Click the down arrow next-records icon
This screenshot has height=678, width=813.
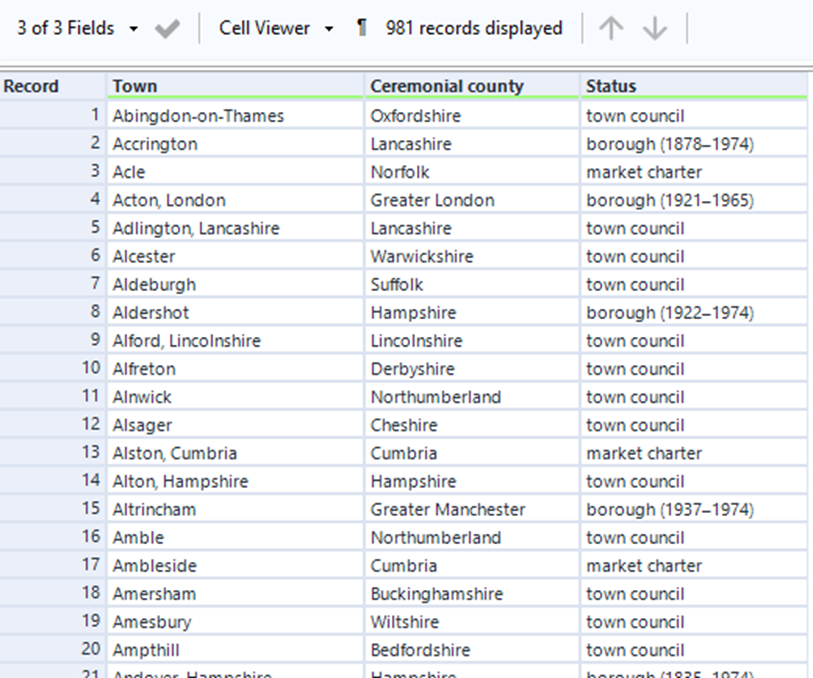(655, 29)
